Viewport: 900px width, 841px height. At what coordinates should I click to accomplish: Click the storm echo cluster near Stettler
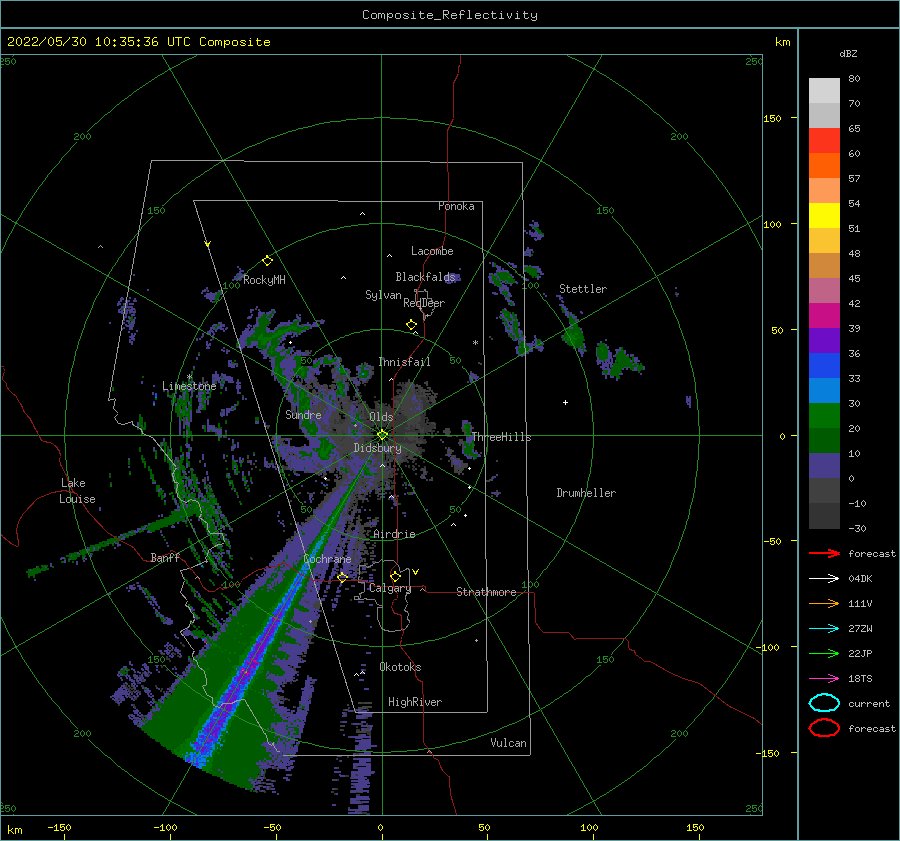573,333
